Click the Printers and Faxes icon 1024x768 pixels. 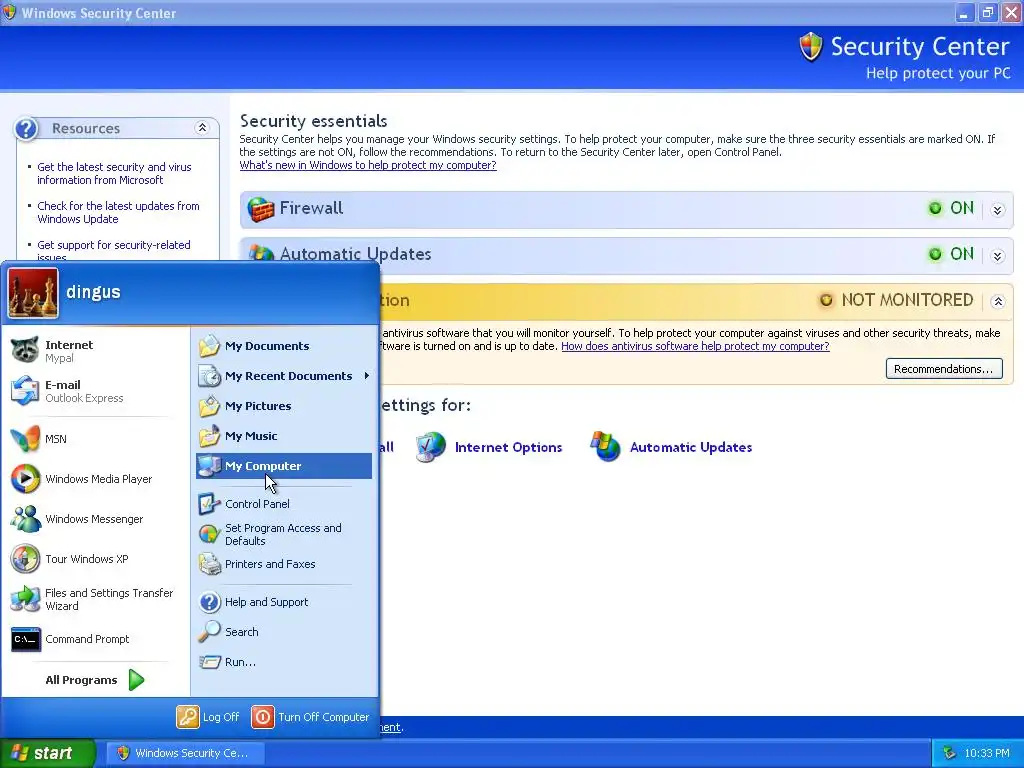[x=210, y=564]
